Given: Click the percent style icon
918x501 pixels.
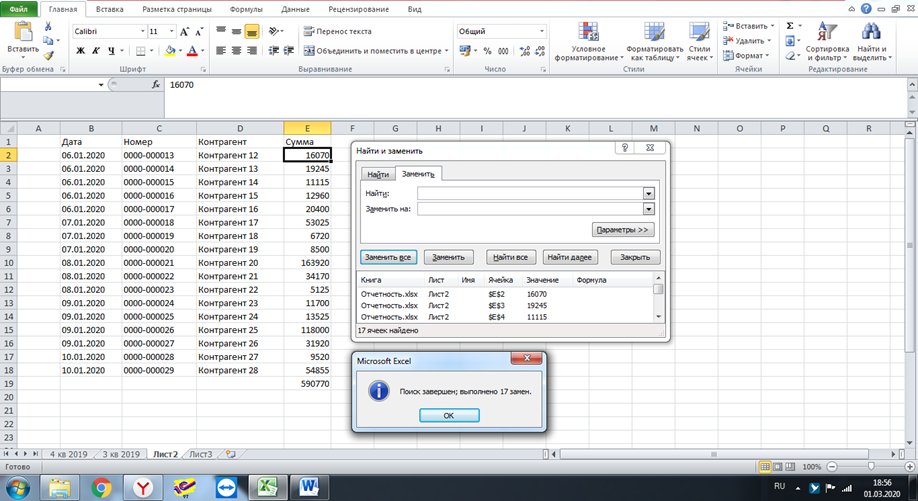Looking at the screenshot, I should pyautogui.click(x=487, y=51).
